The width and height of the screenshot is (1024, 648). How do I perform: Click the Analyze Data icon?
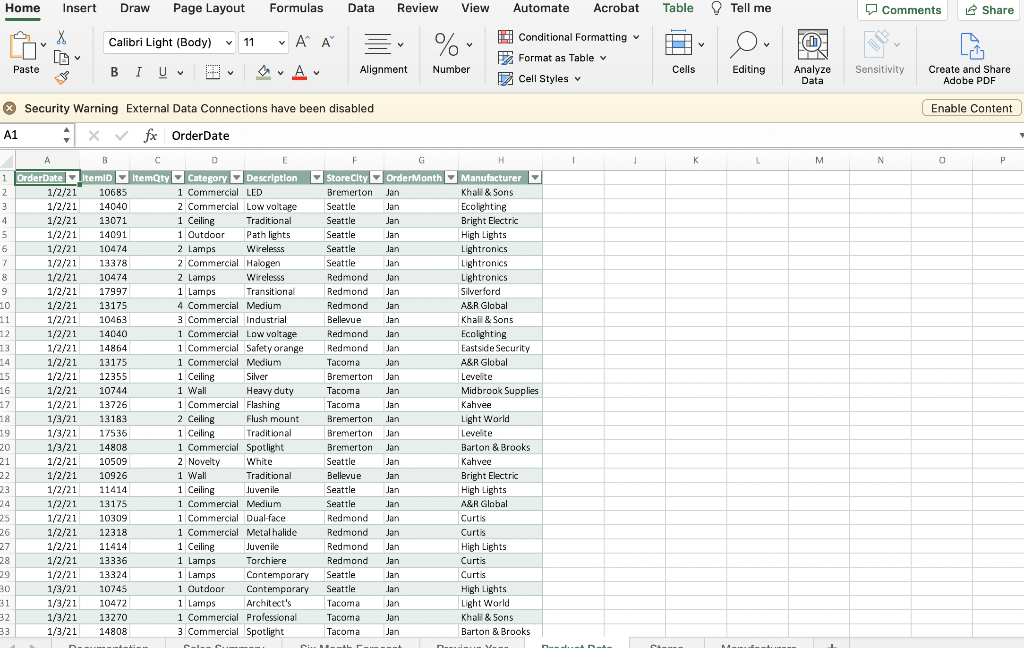(x=812, y=44)
